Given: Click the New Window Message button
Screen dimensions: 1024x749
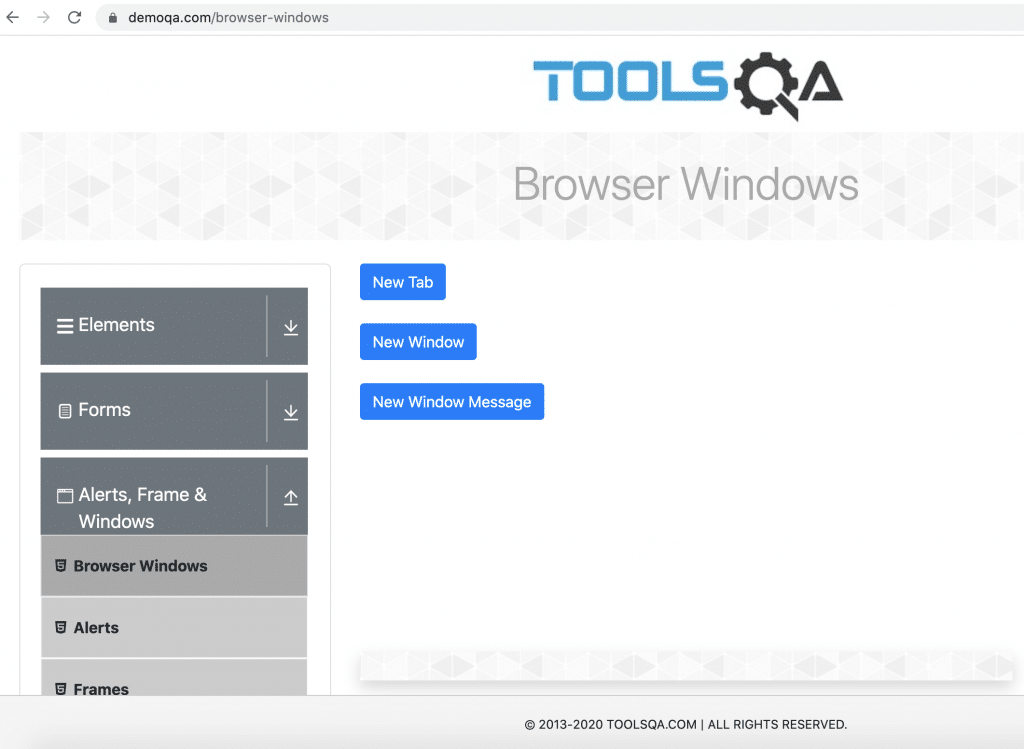Looking at the screenshot, I should pyautogui.click(x=452, y=401).
